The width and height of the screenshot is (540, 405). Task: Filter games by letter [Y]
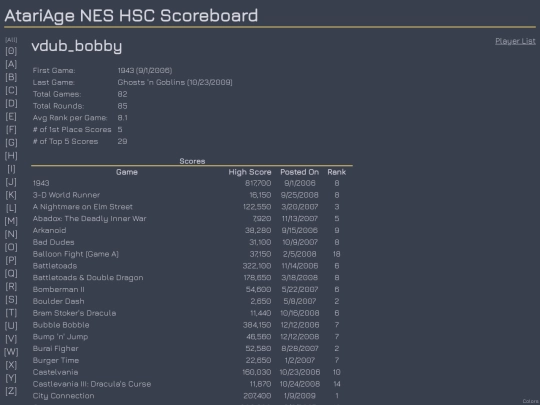pyautogui.click(x=11, y=378)
